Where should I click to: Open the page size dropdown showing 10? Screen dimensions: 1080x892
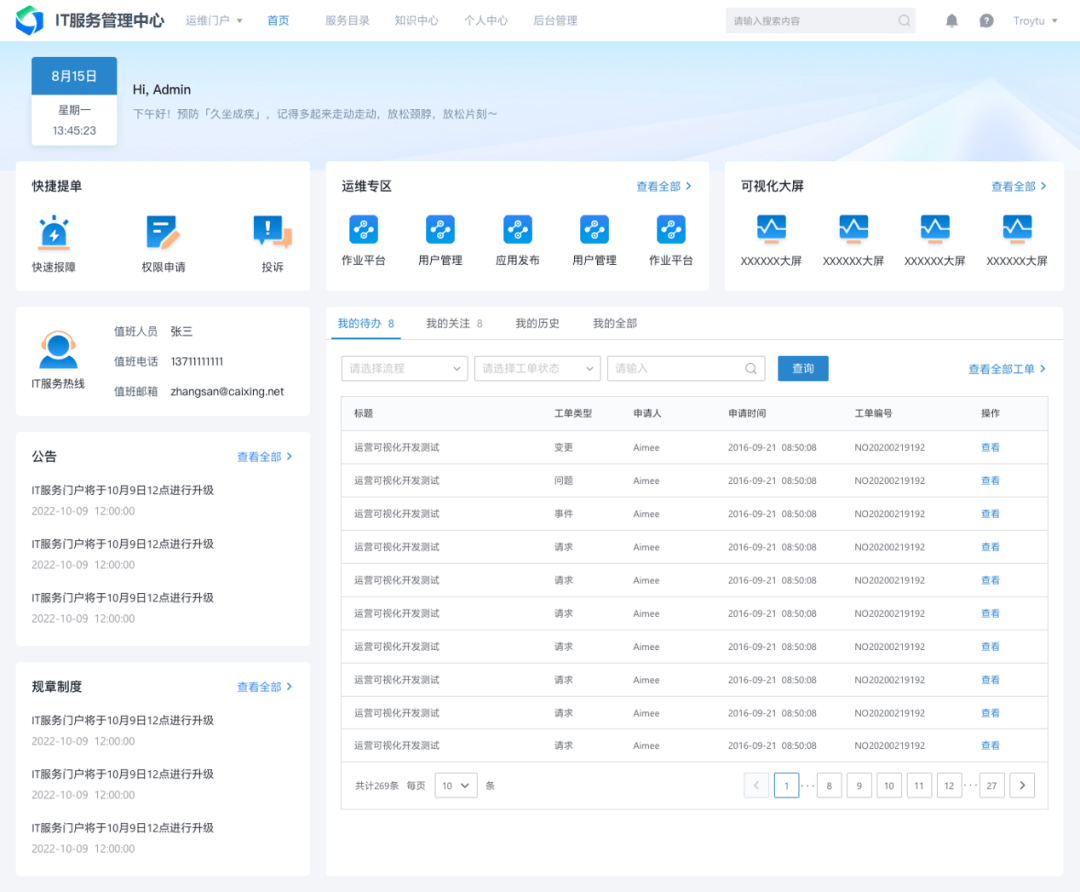pyautogui.click(x=456, y=785)
